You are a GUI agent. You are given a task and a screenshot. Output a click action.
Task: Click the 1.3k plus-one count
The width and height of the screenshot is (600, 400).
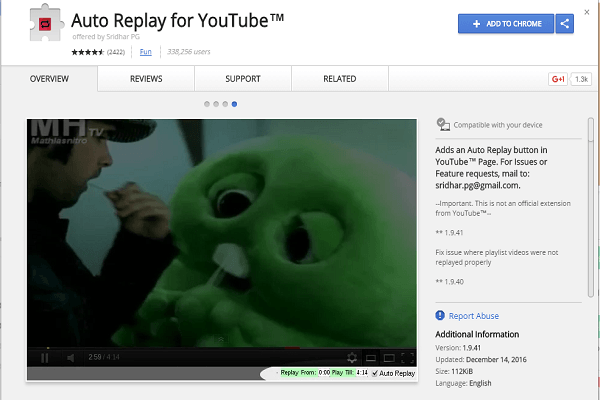[581, 79]
